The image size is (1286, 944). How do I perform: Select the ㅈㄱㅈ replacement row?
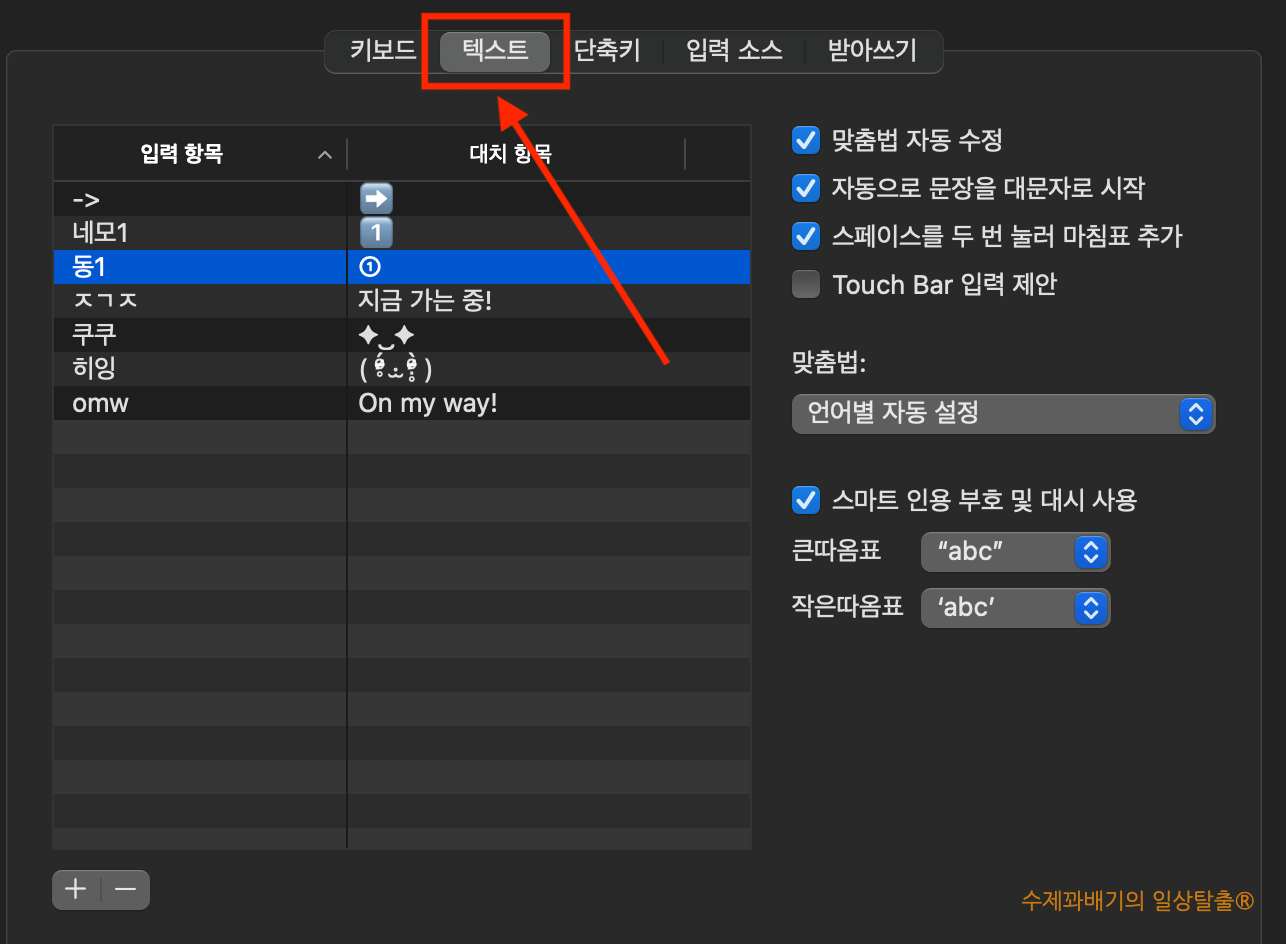200,301
